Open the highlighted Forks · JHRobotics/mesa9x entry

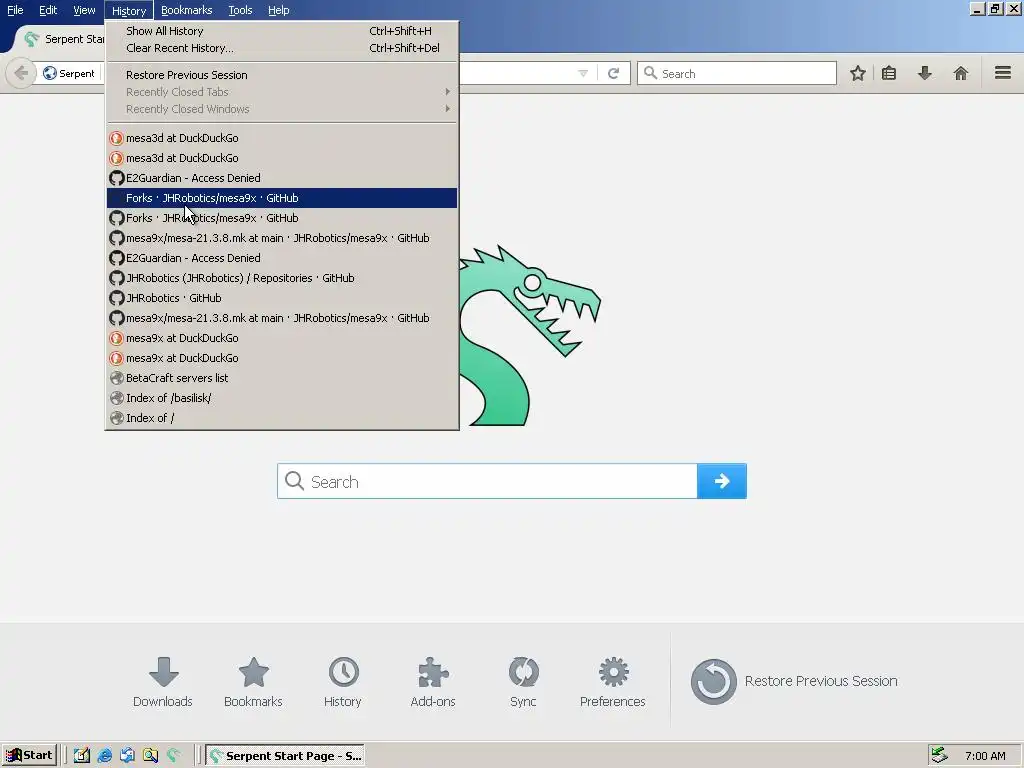click(x=281, y=198)
